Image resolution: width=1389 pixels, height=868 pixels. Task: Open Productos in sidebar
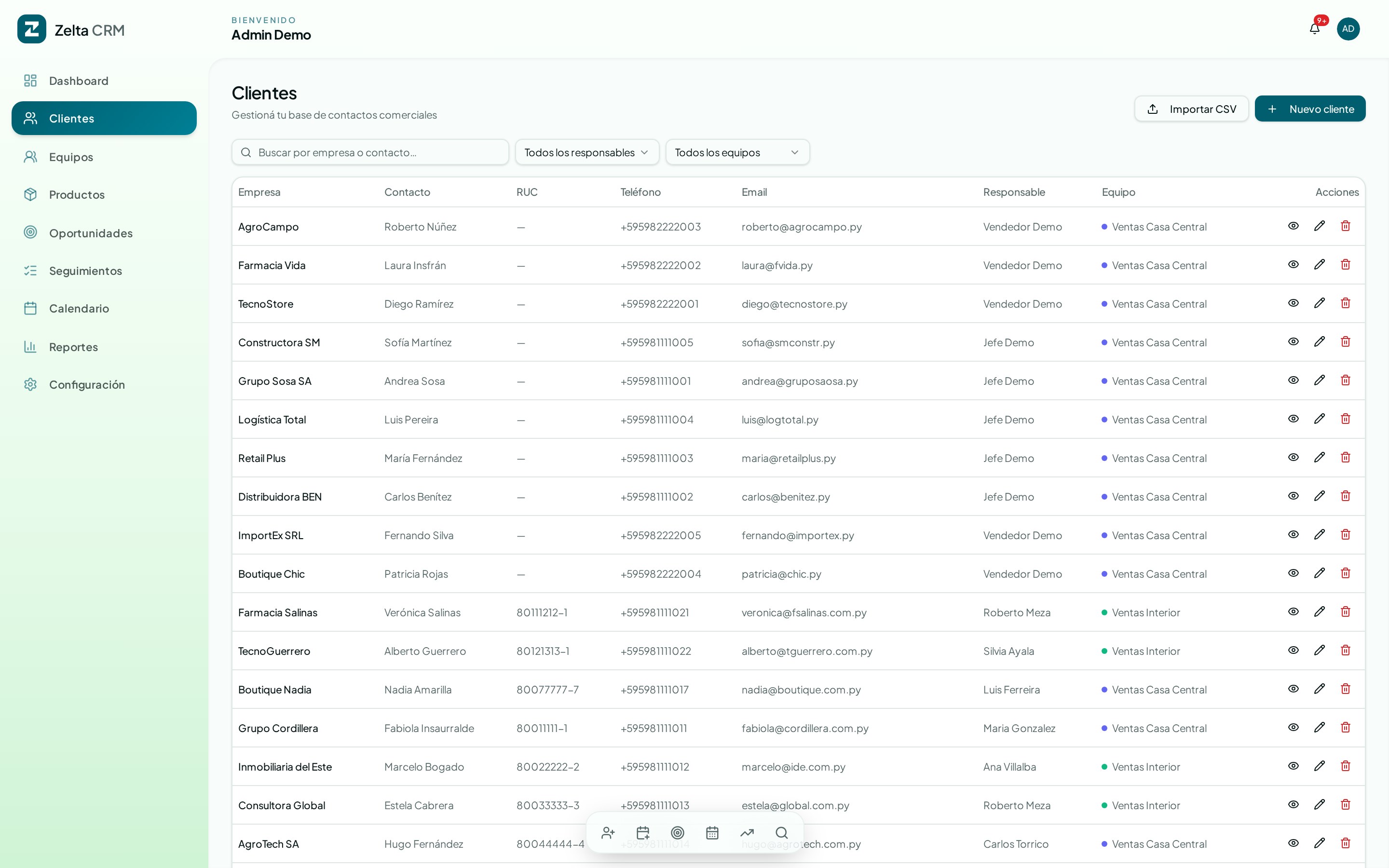click(104, 195)
